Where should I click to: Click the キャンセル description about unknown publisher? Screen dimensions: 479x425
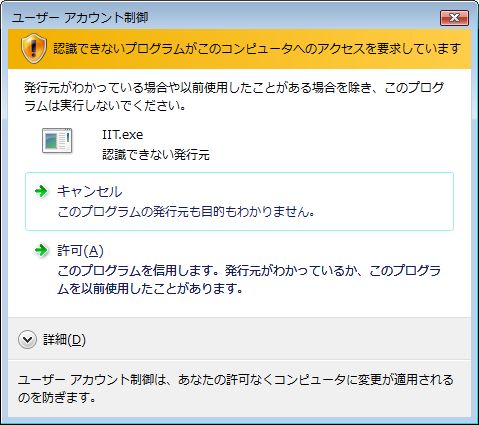[186, 212]
